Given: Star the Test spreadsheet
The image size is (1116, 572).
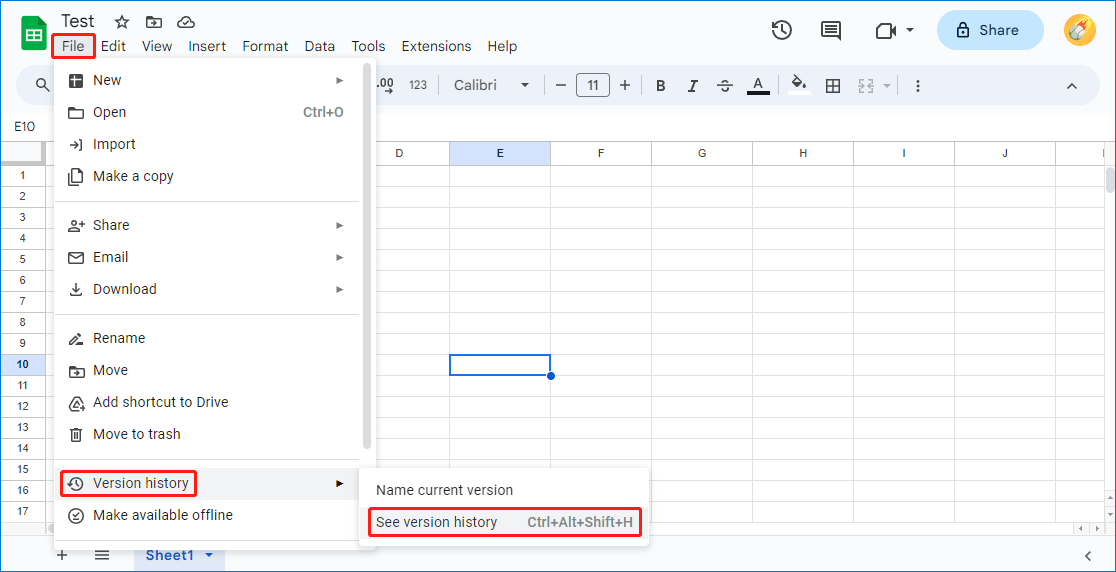Looking at the screenshot, I should click(122, 22).
